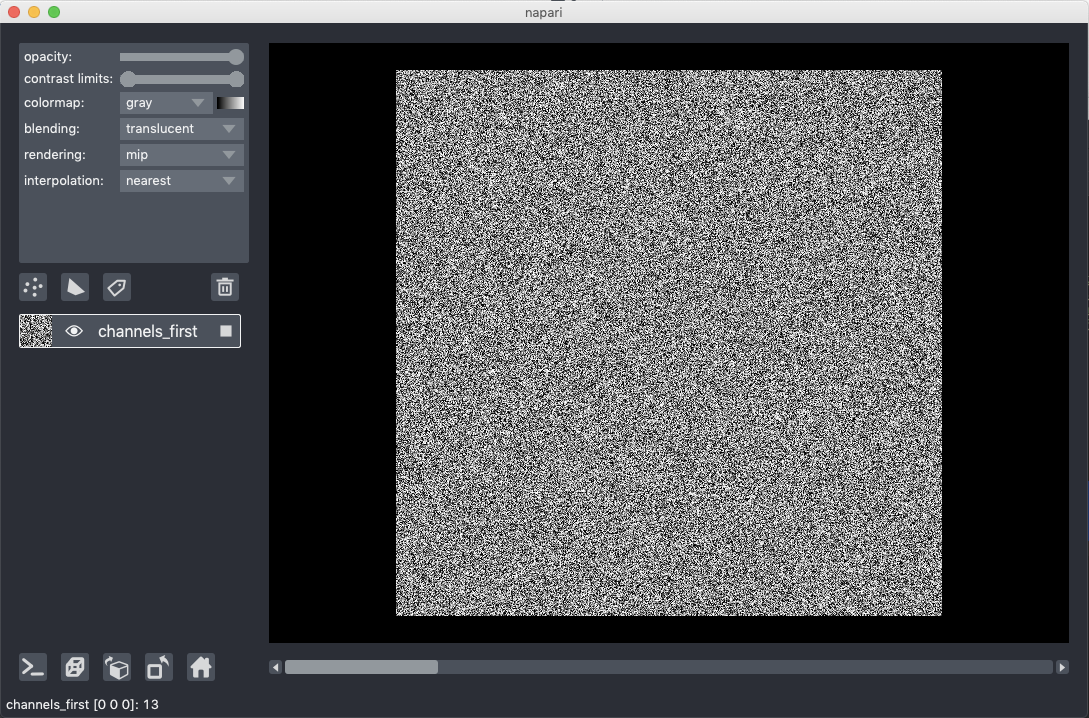1089x718 pixels.
Task: Click the dimension slider at the bottom
Action: click(x=363, y=667)
